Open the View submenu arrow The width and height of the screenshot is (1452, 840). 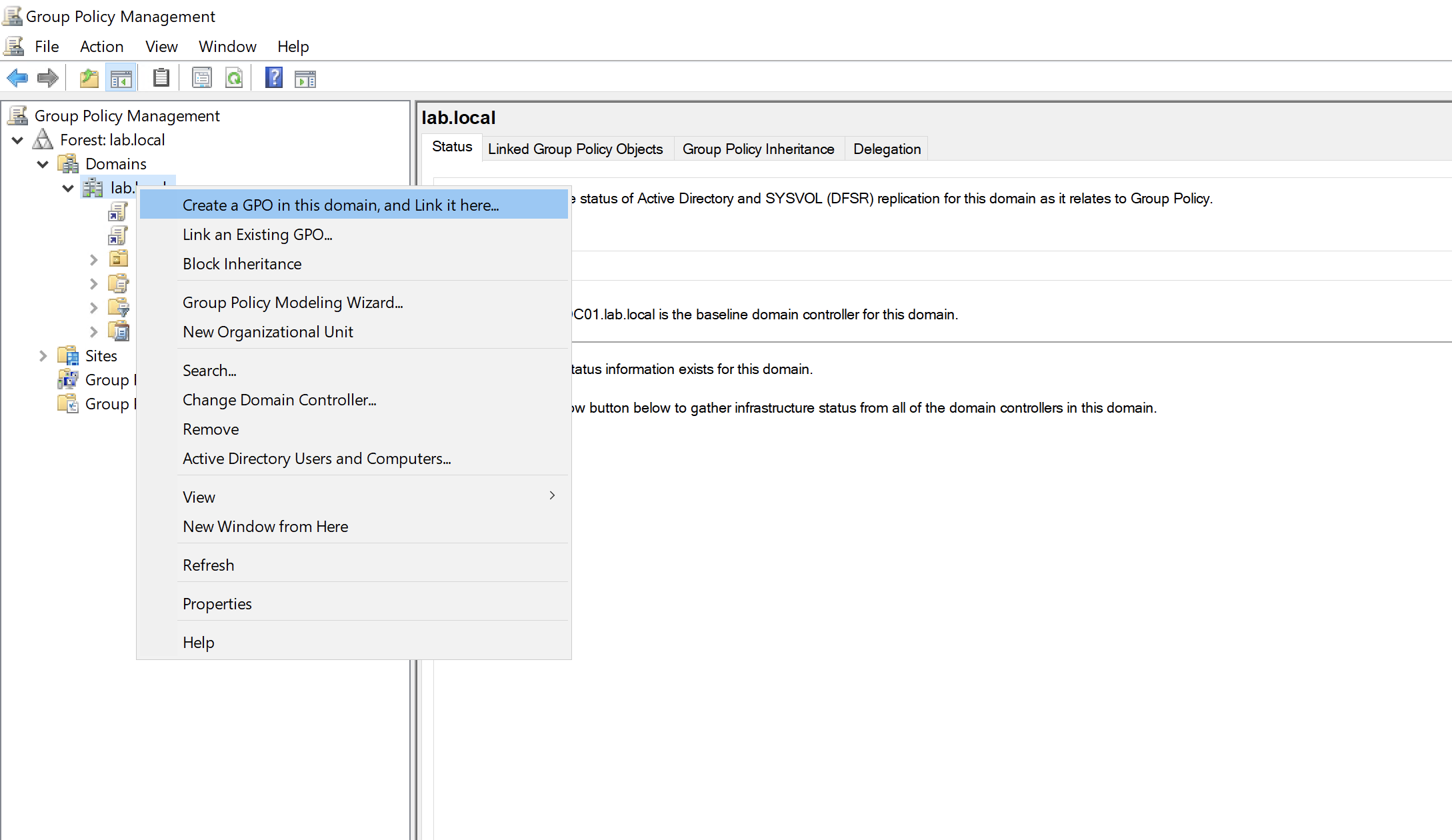(552, 495)
